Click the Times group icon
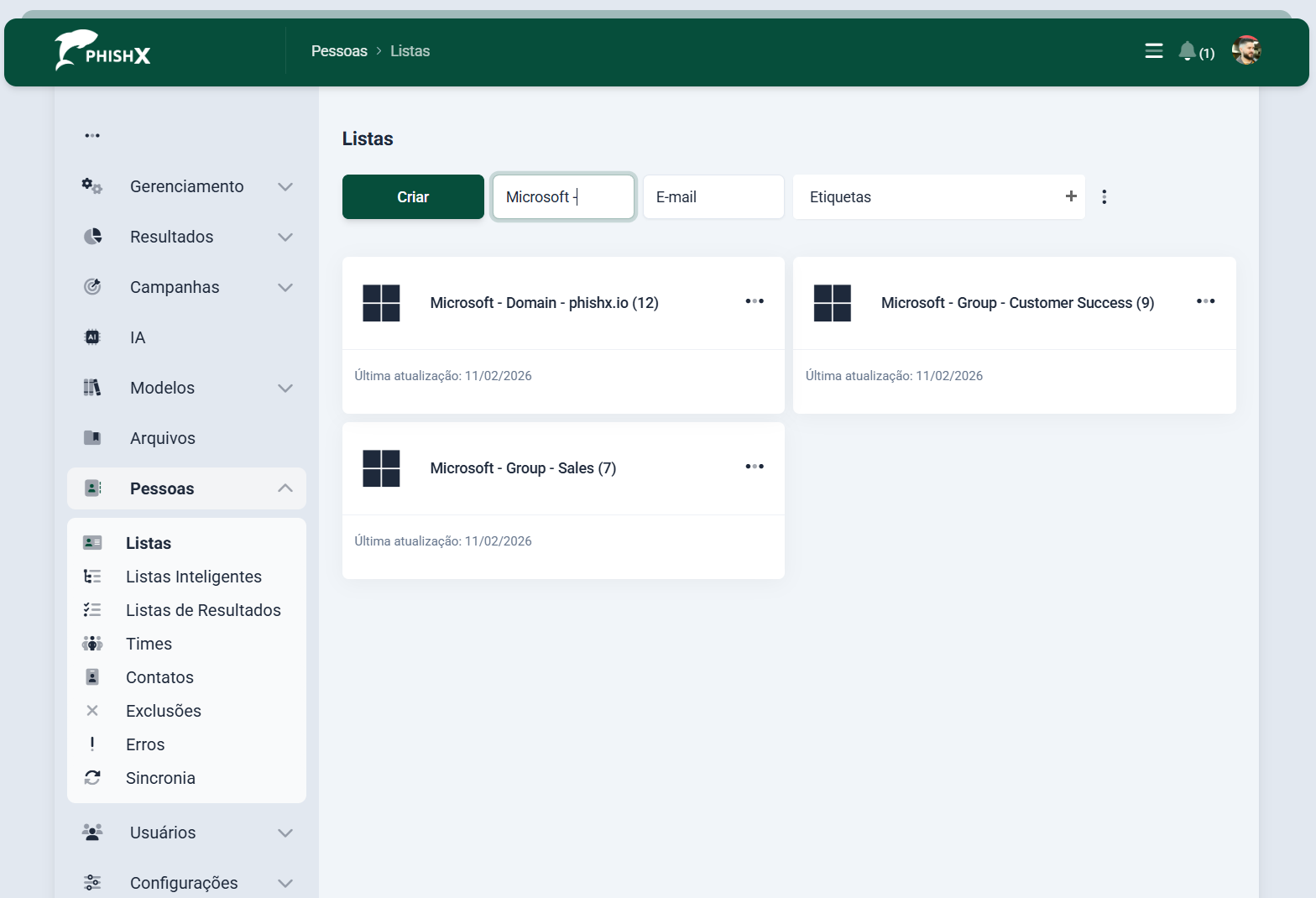The image size is (1316, 898). 92,644
